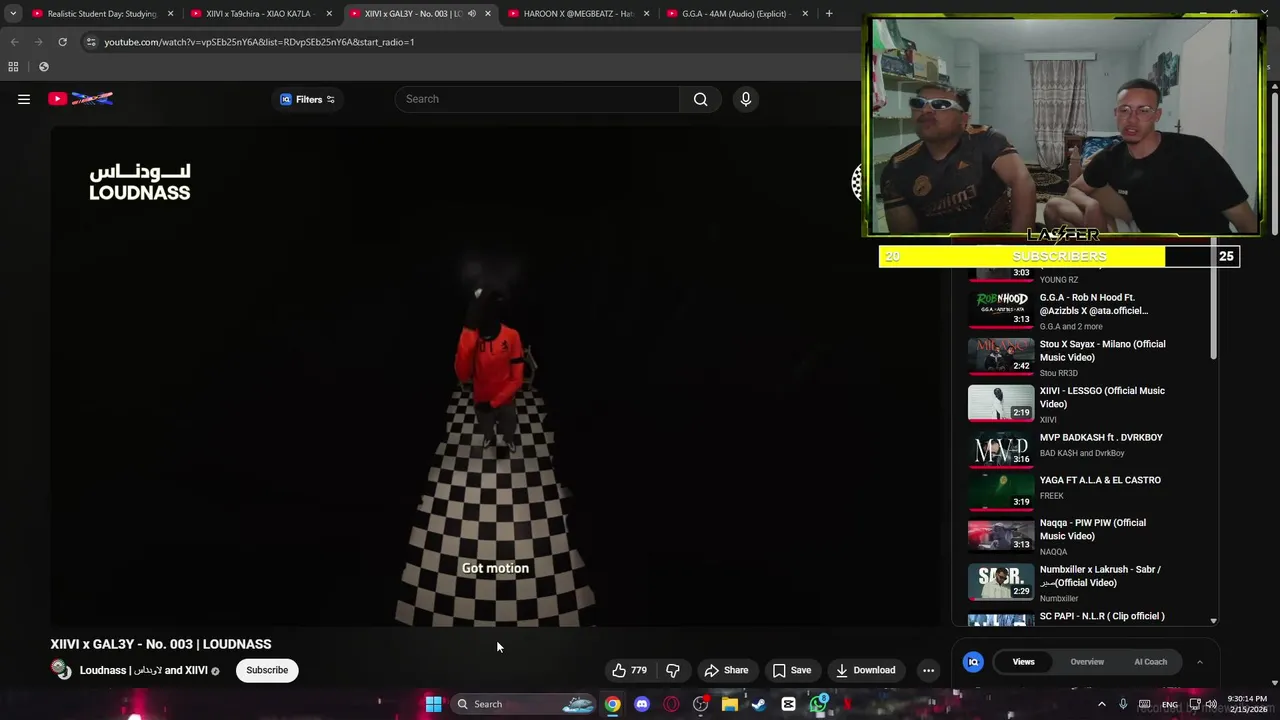Viewport: 1280px width, 720px height.
Task: Click the magnifier search button
Action: click(x=700, y=99)
